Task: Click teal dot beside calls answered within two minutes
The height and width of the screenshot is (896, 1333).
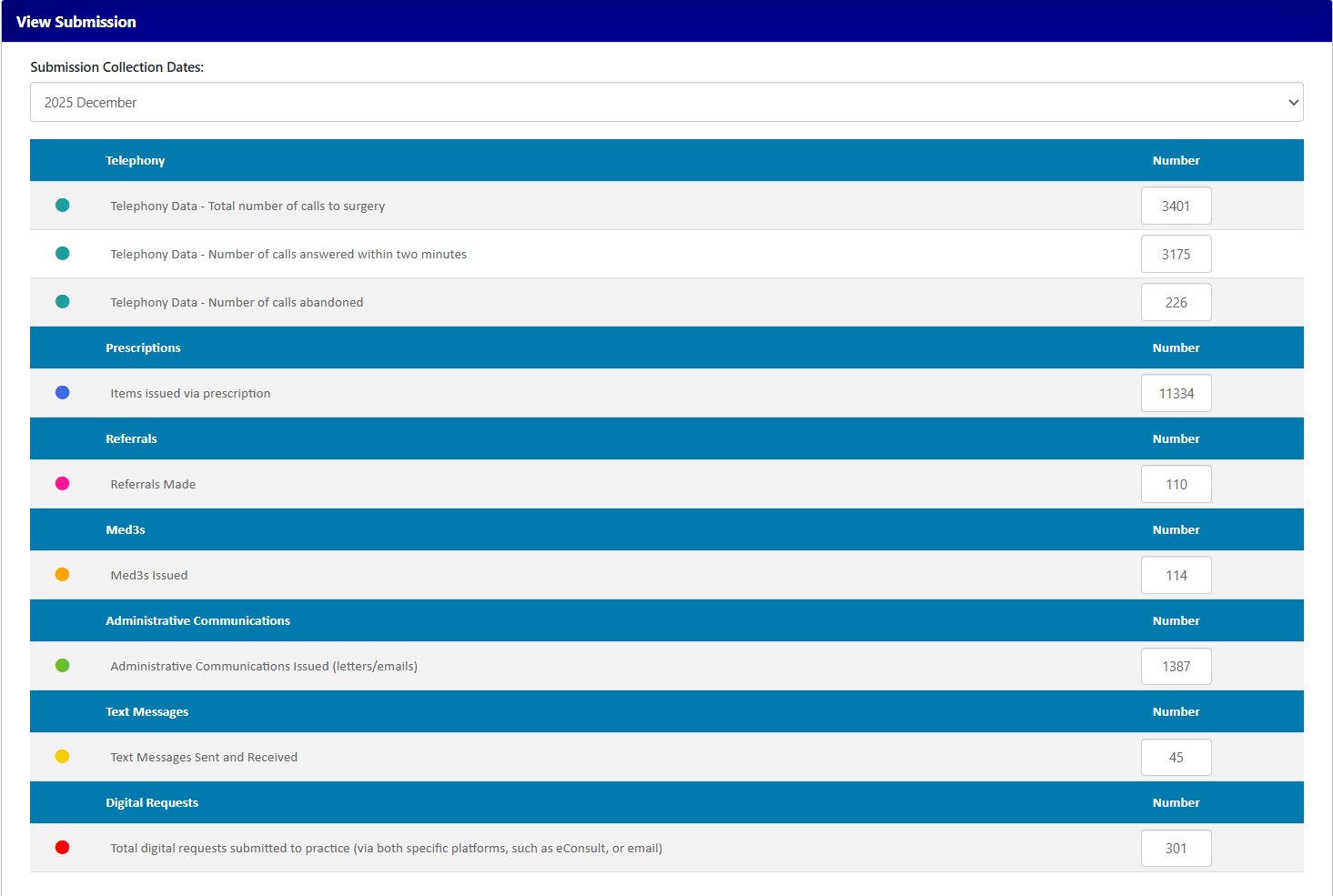Action: click(62, 254)
